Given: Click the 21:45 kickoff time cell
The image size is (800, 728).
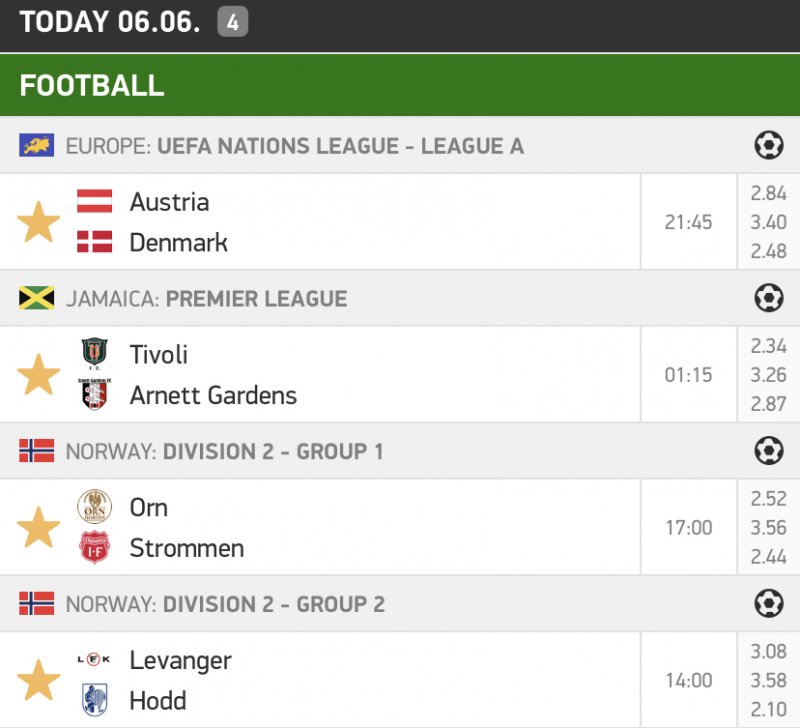Looking at the screenshot, I should 688,222.
